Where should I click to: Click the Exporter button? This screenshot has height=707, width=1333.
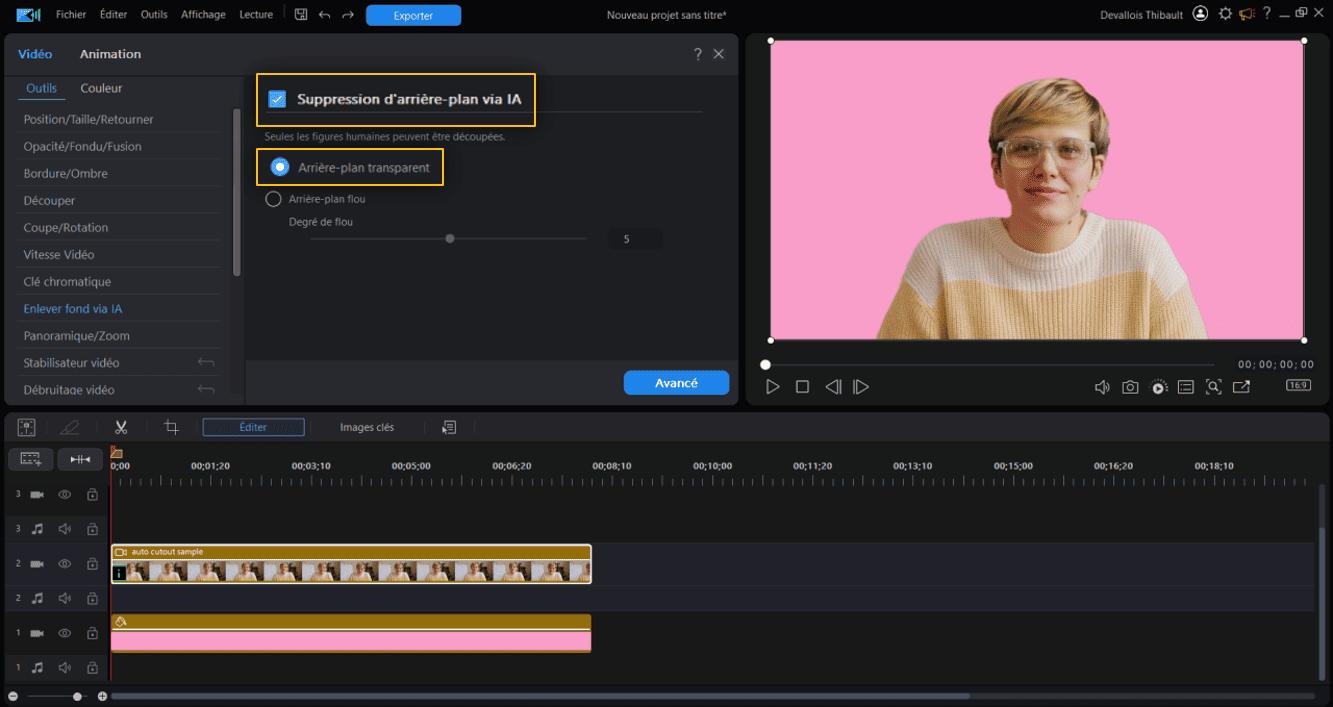(x=413, y=15)
